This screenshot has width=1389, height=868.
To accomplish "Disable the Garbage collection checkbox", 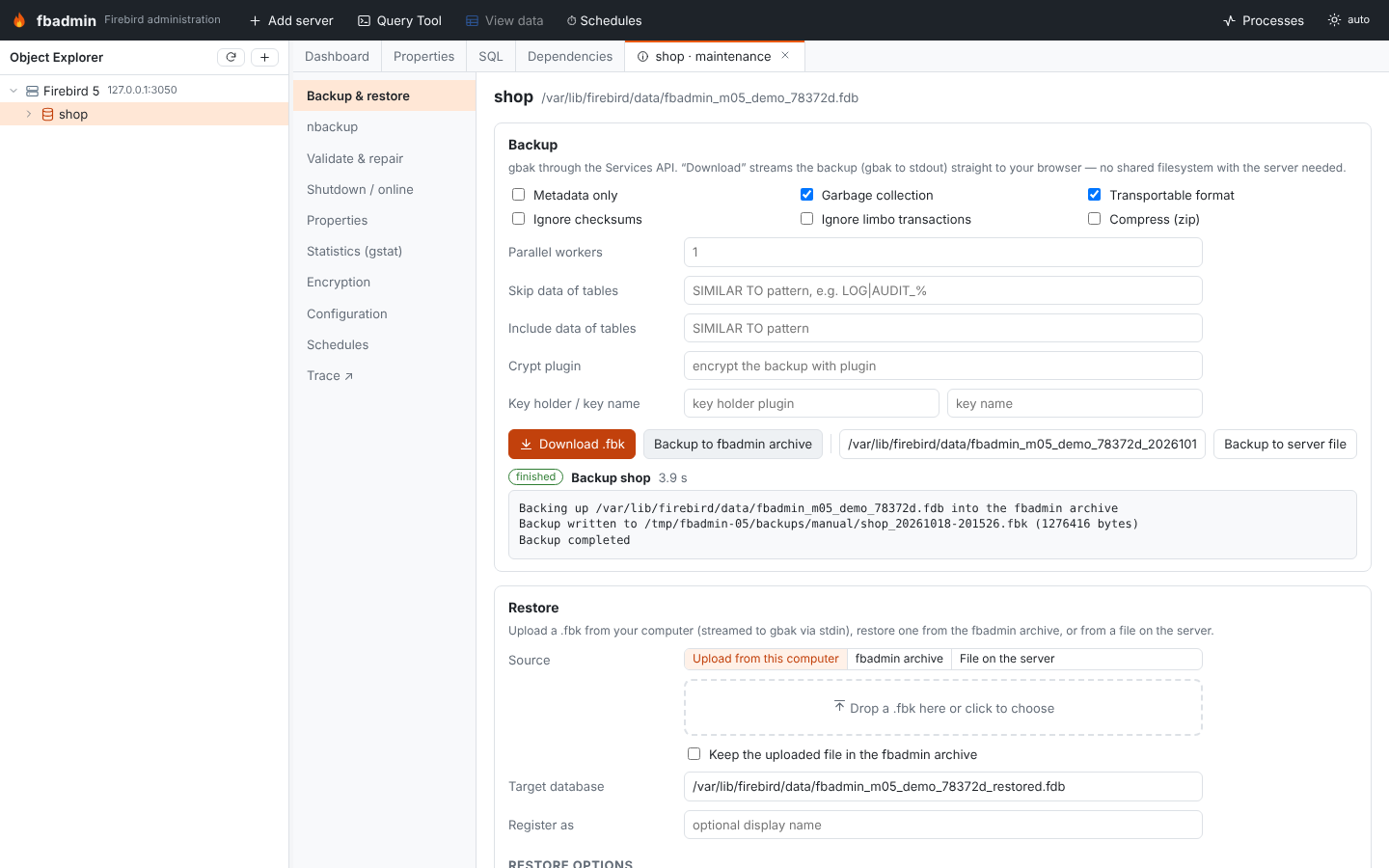I will 806,195.
